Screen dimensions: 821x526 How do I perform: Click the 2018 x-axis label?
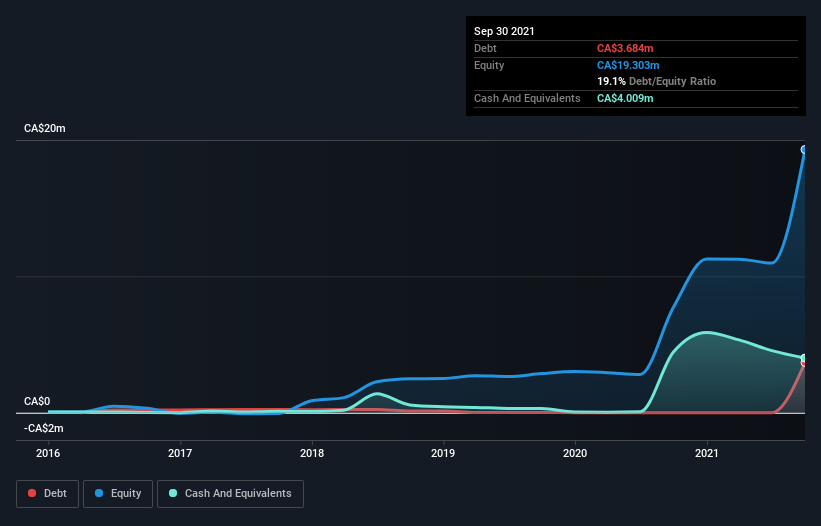pos(312,453)
